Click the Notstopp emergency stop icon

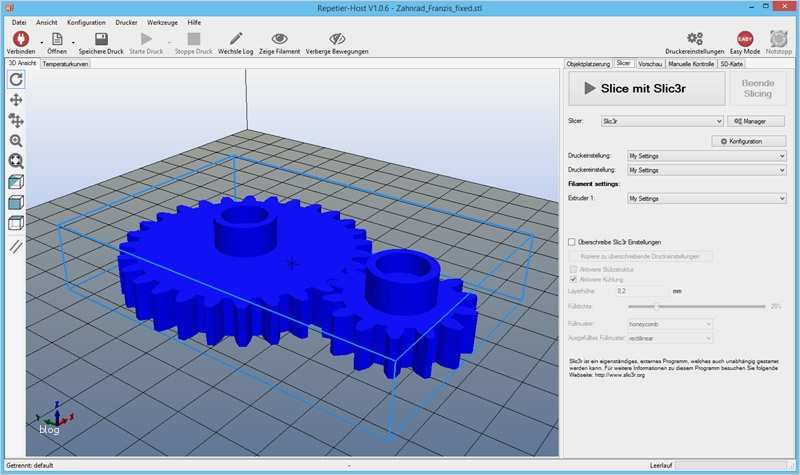click(x=779, y=38)
